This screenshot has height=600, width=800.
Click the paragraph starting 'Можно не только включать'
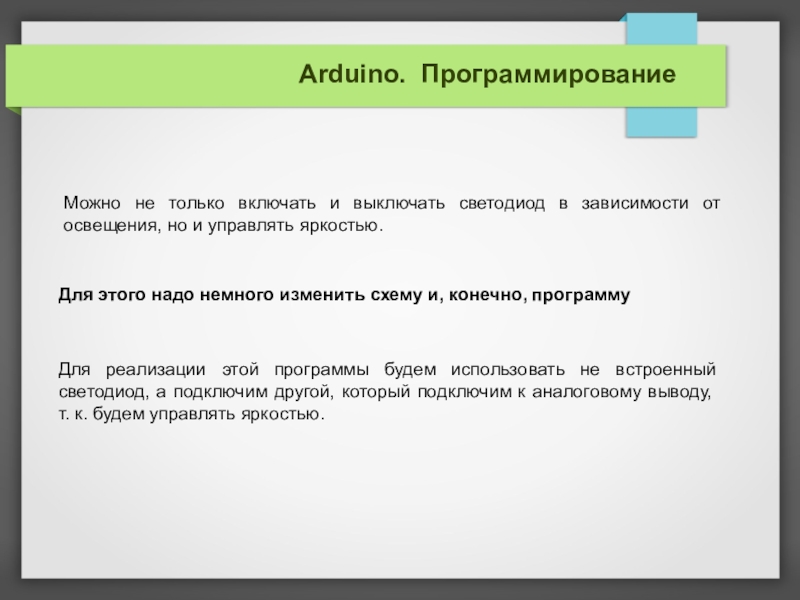tap(391, 214)
